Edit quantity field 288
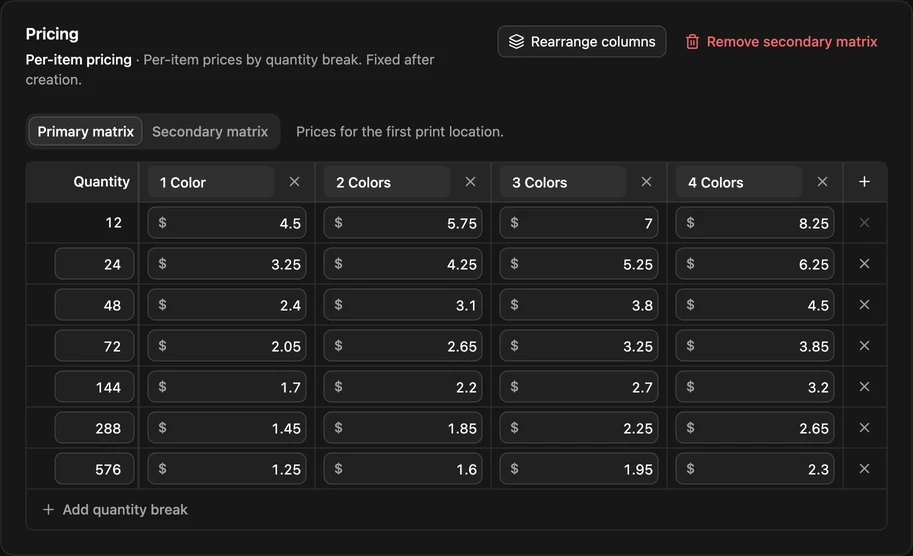This screenshot has width=913, height=556. pos(94,428)
